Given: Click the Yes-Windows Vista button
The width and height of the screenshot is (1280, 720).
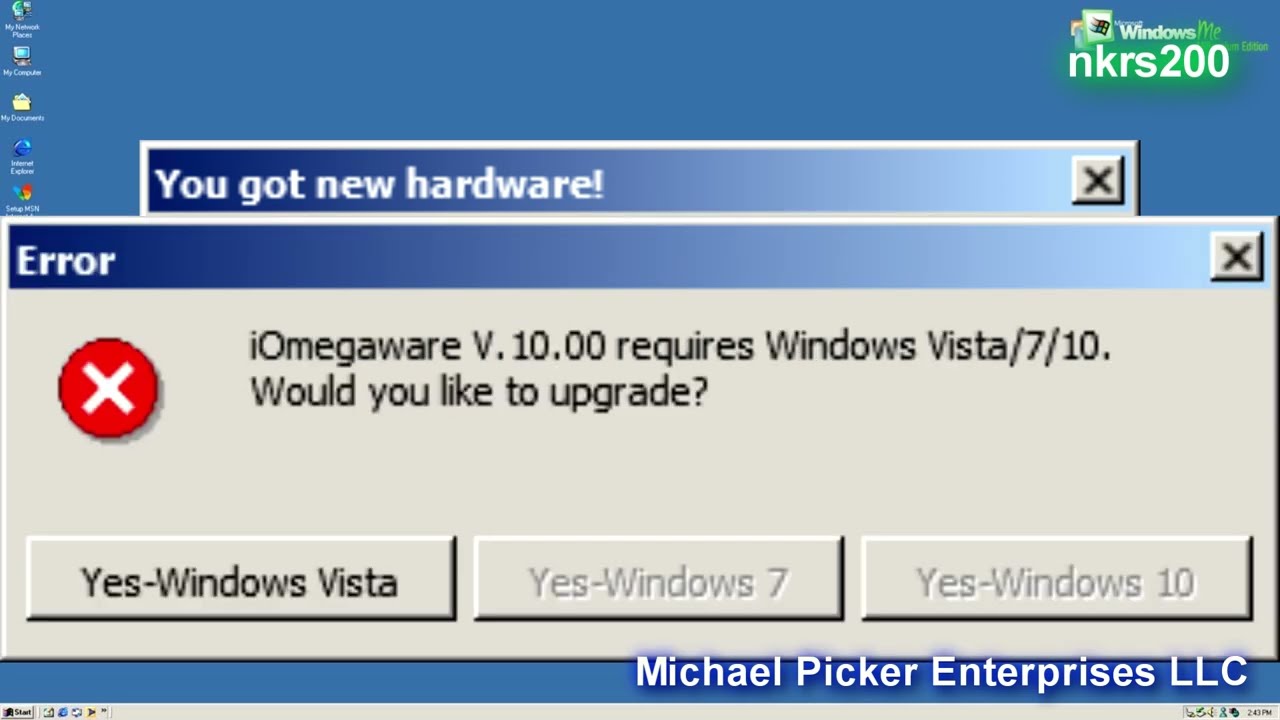Looking at the screenshot, I should coord(241,579).
